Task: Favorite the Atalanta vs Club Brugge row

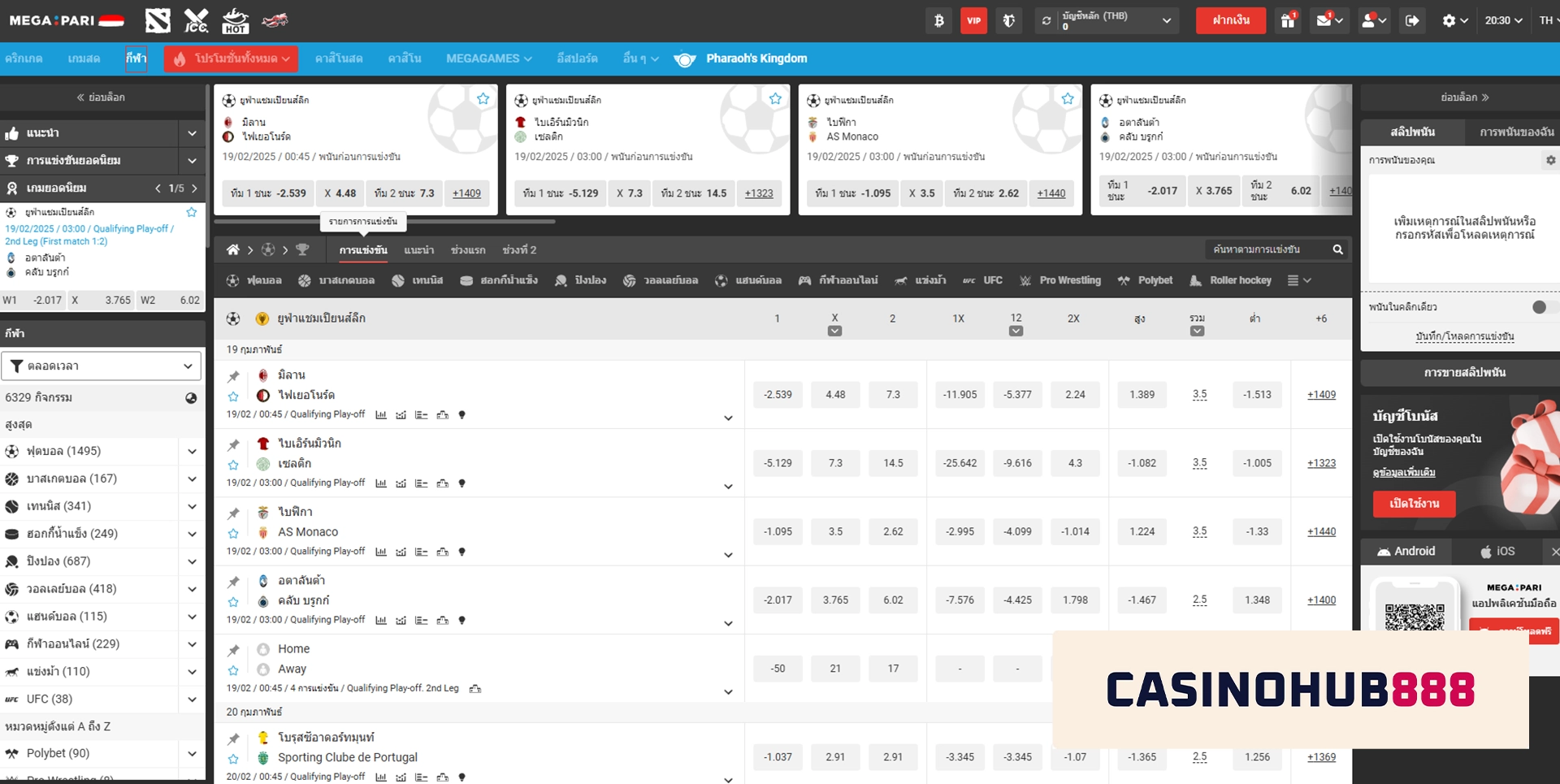Action: click(233, 602)
